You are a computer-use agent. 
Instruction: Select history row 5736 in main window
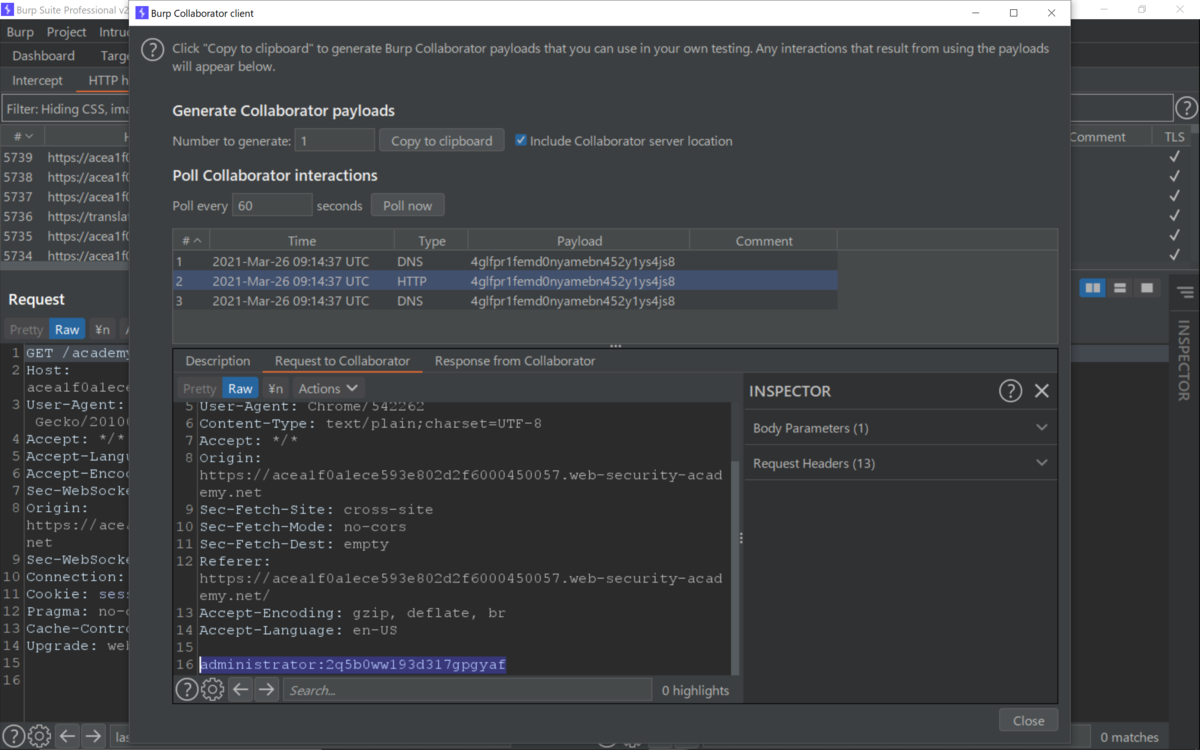click(65, 216)
